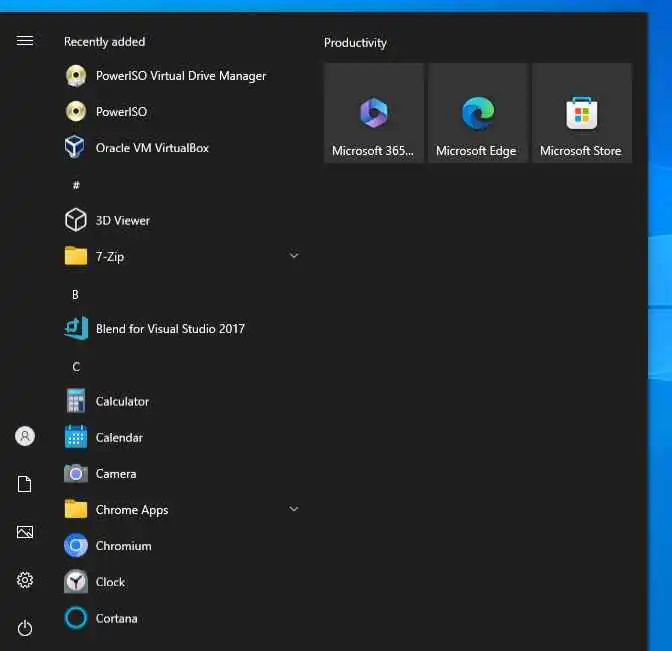Click the B letter group header
This screenshot has width=672, height=651.
click(x=75, y=294)
